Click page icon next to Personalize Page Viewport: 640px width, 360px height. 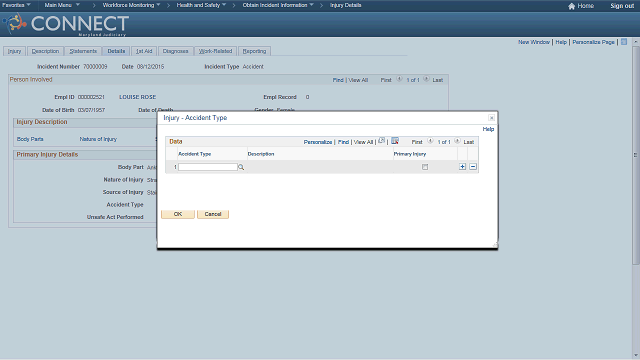[x=624, y=42]
